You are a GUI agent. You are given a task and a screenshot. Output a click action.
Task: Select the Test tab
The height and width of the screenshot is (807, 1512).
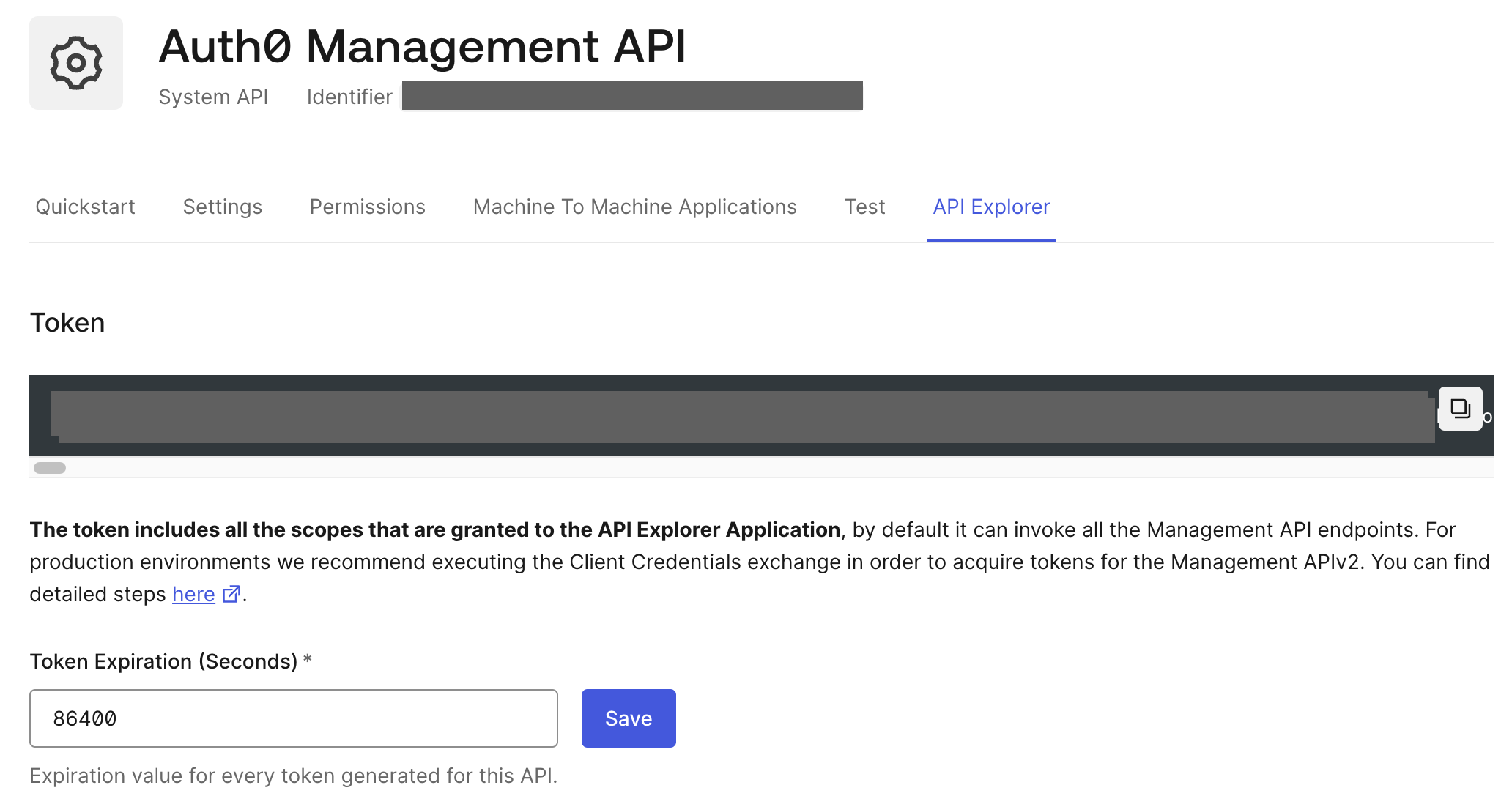click(864, 207)
